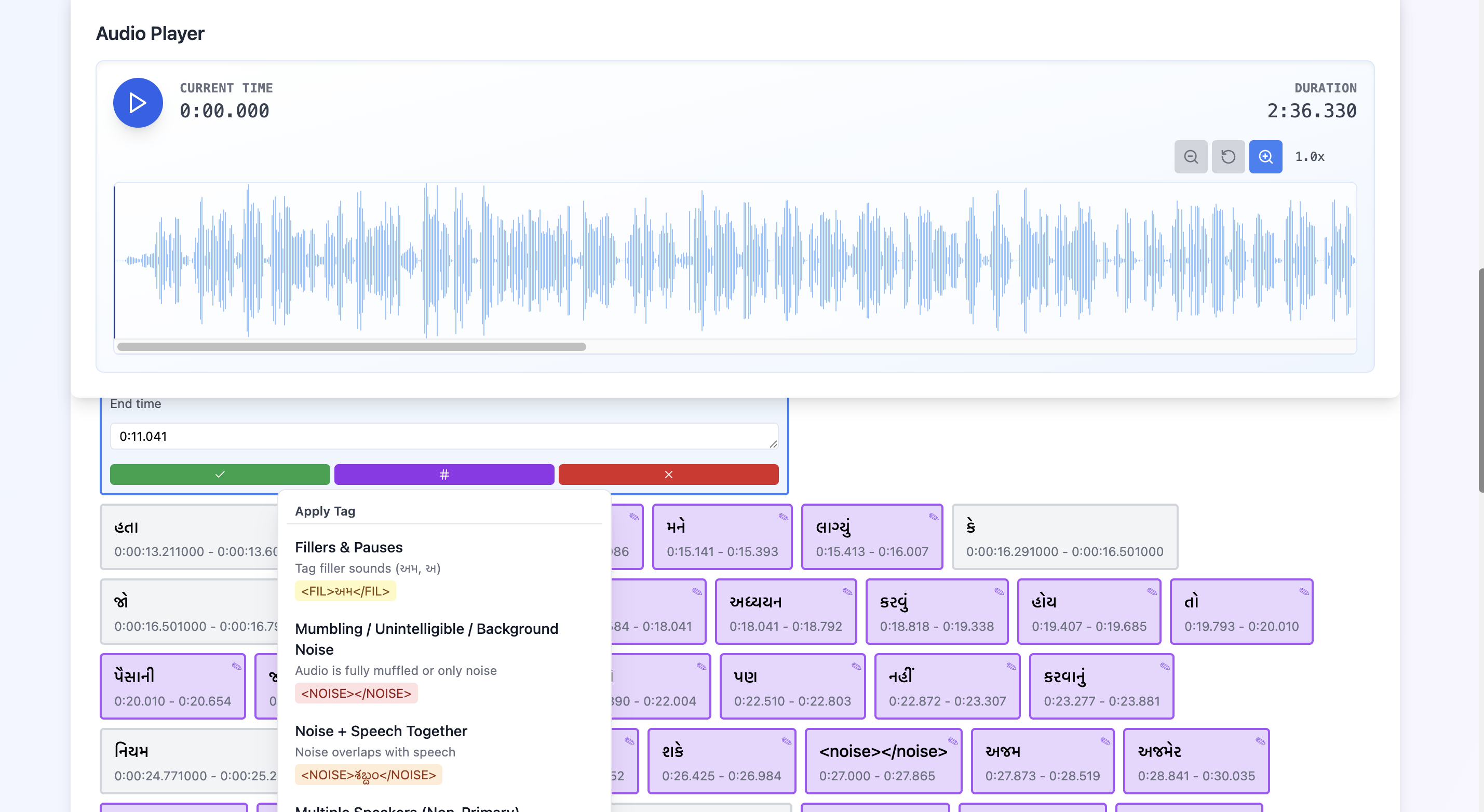Screen dimensions: 1484x812
Task: Zoom out of the waveform
Action: click(1191, 156)
